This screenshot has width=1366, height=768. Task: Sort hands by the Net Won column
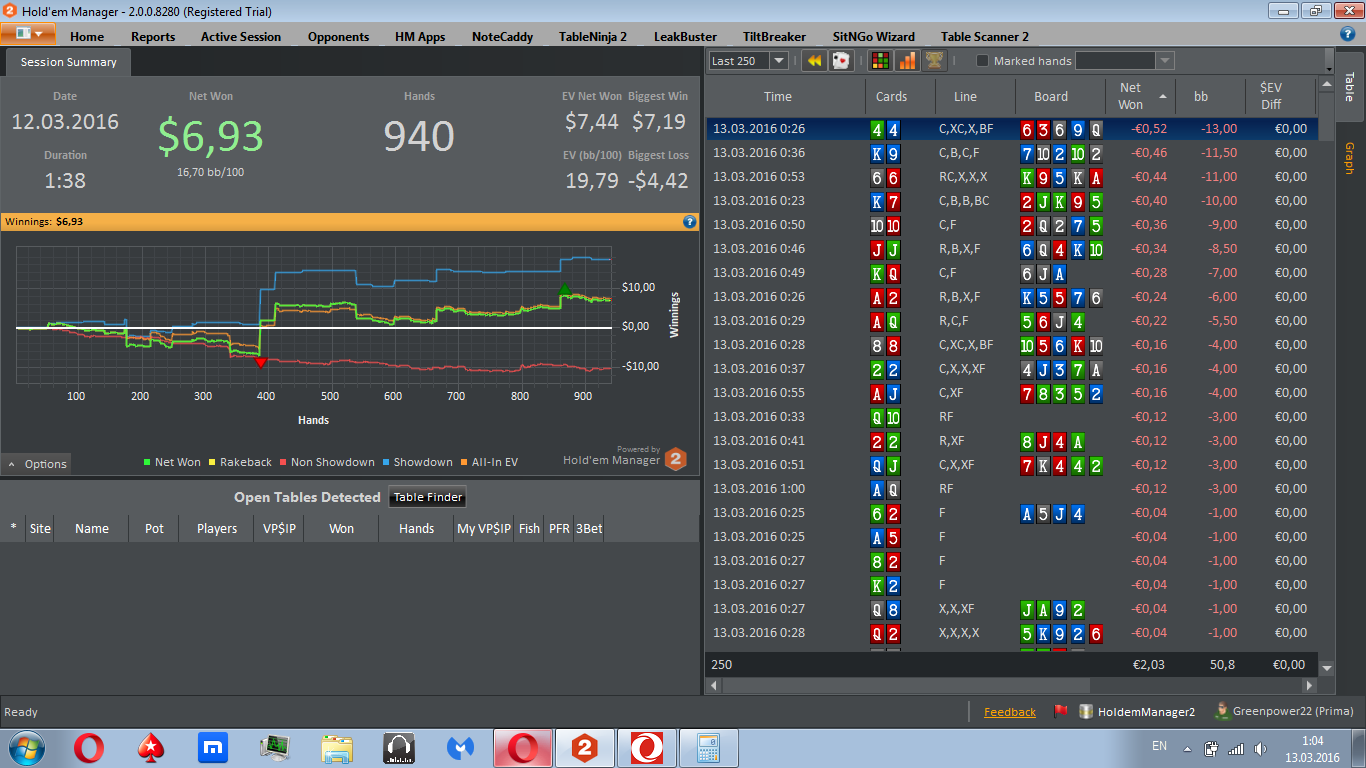pos(1138,97)
